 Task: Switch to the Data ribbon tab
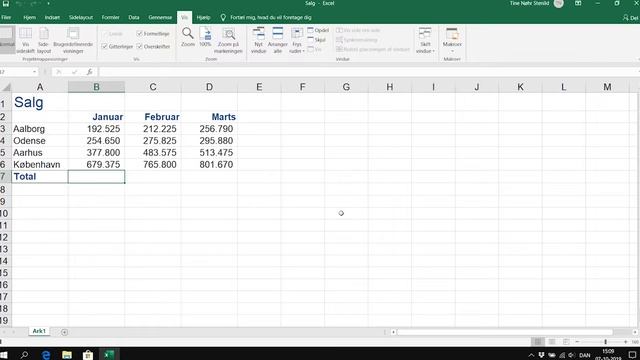coord(134,18)
